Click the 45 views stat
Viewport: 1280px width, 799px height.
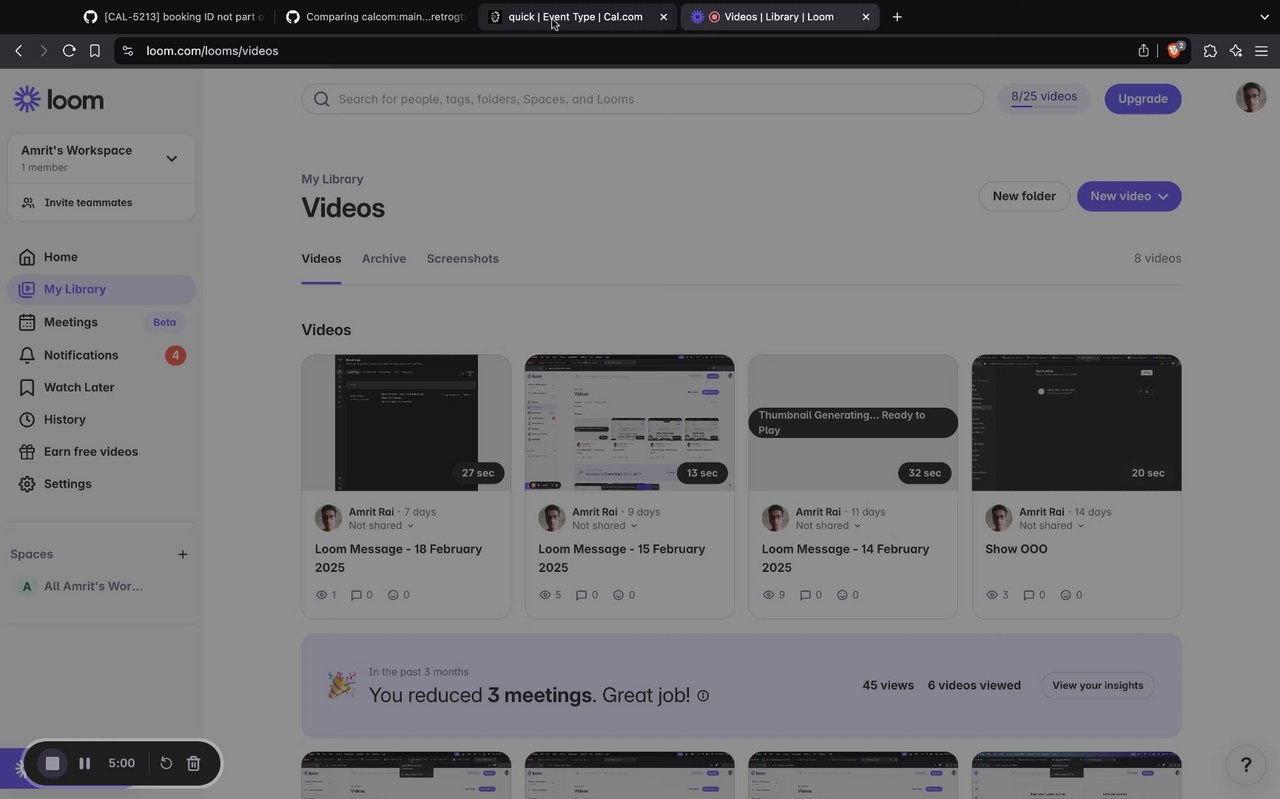pos(888,685)
